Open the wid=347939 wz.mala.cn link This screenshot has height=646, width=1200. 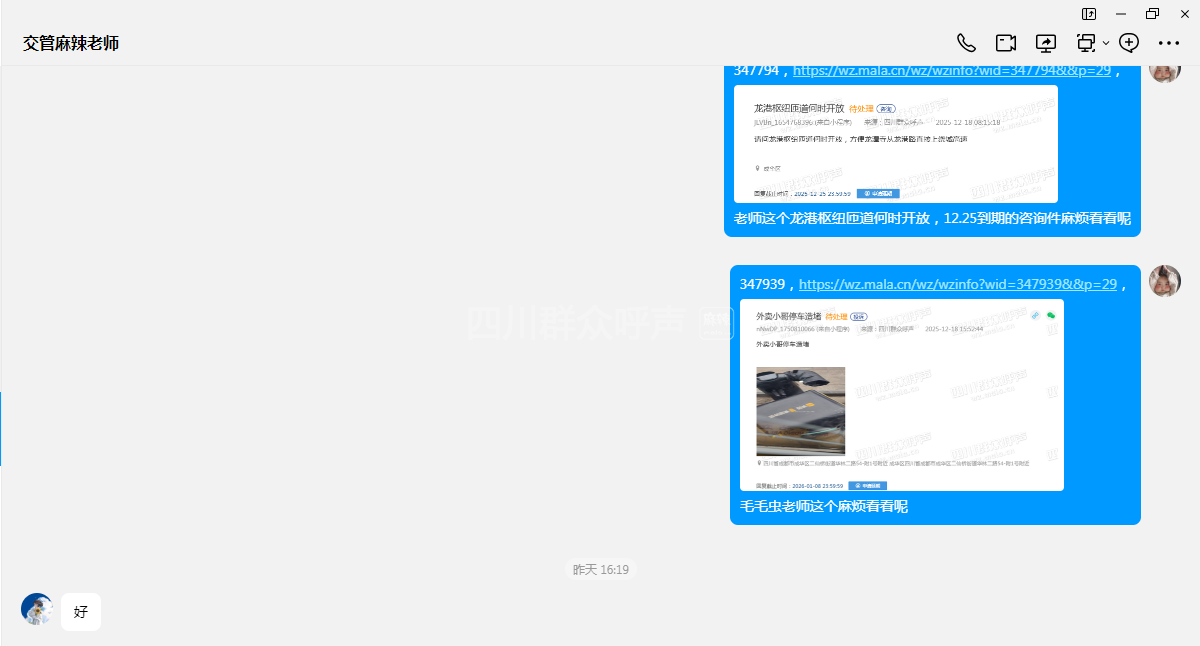pos(957,284)
